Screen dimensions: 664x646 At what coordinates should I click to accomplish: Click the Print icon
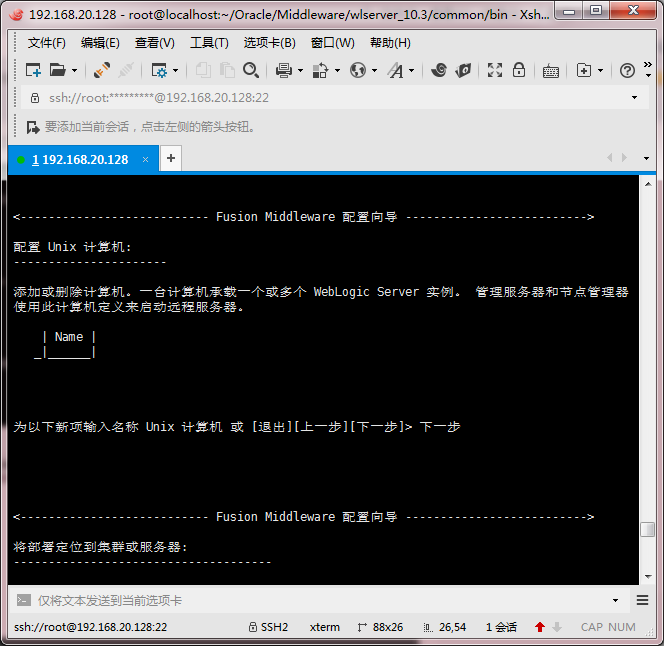tap(284, 70)
